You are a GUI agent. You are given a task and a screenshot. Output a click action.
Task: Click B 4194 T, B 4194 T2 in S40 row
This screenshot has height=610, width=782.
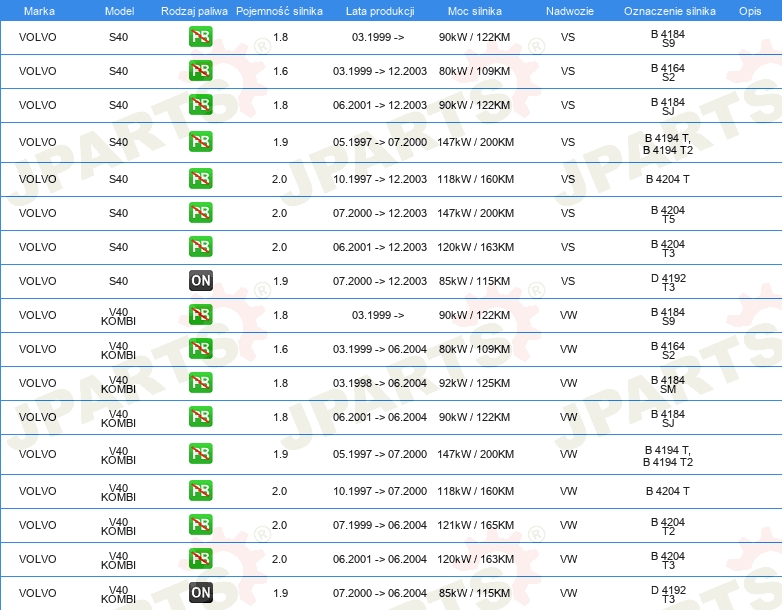click(x=668, y=144)
